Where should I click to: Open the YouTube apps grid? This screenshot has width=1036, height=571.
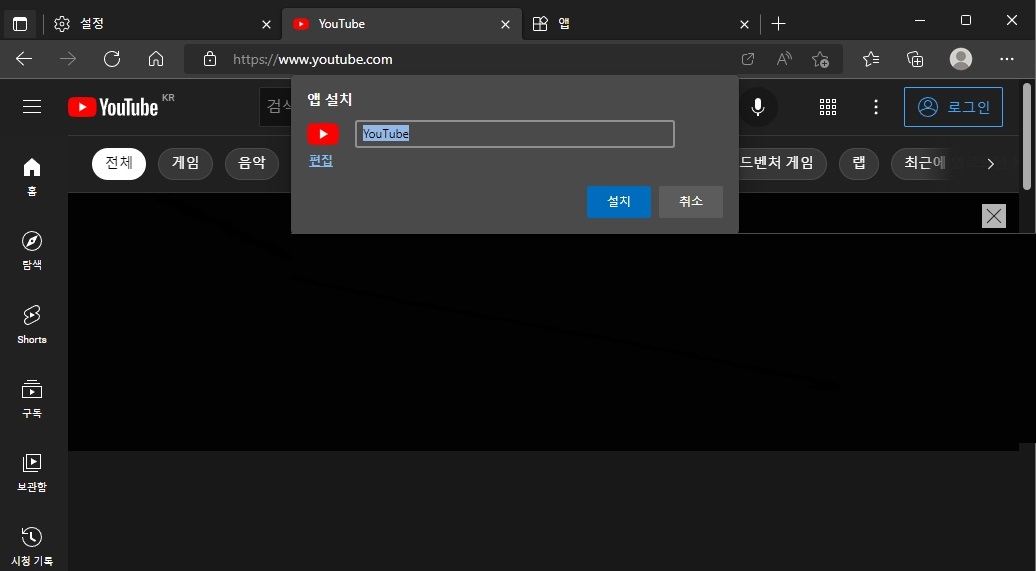[828, 107]
